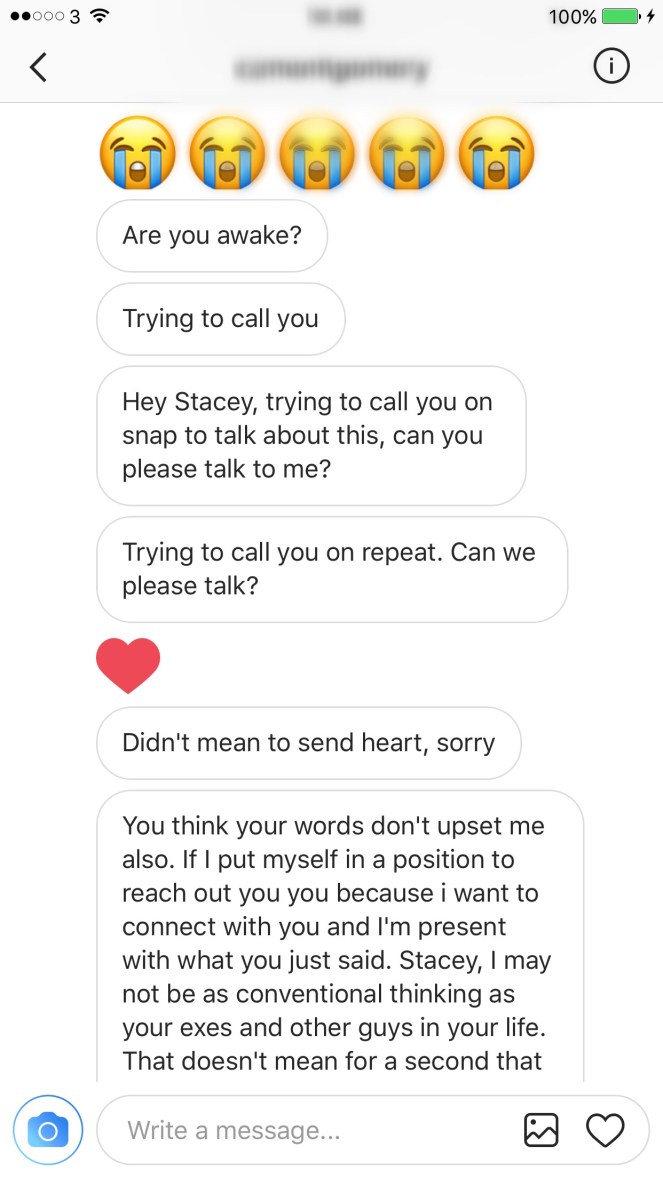Select the 'Trying to call you' bubble
This screenshot has width=663, height=1178.
pos(220,319)
